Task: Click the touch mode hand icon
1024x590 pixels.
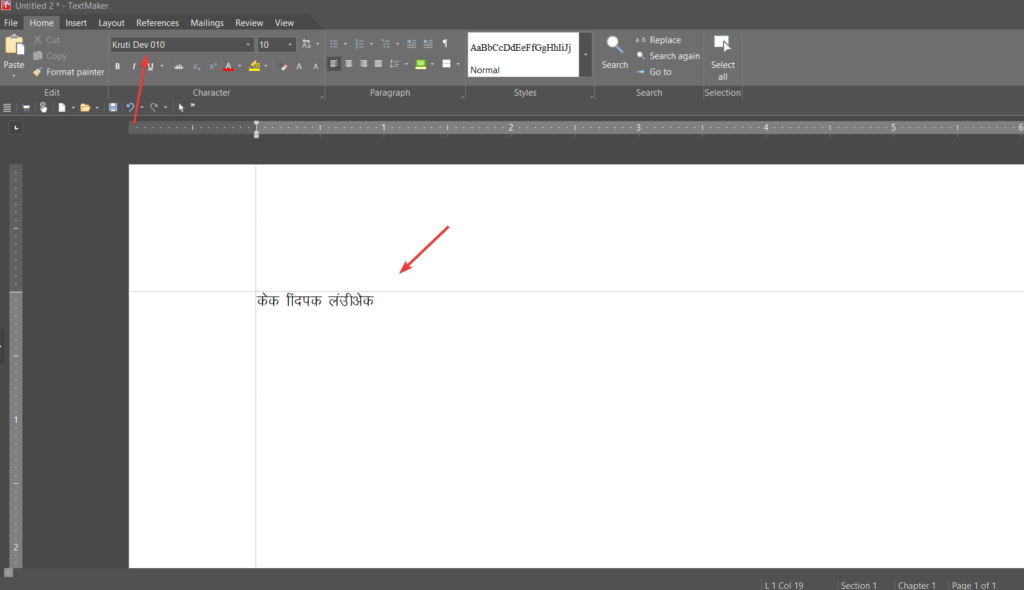Action: 43,107
